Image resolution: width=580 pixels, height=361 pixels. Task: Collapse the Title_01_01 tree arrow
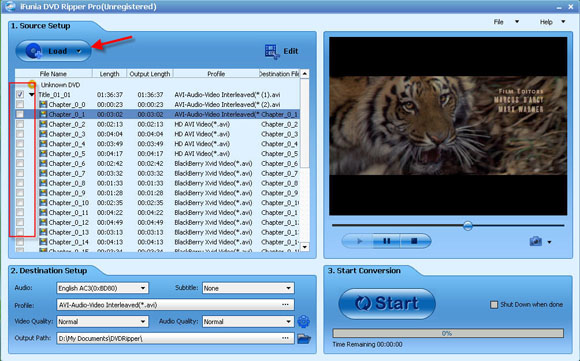click(32, 95)
